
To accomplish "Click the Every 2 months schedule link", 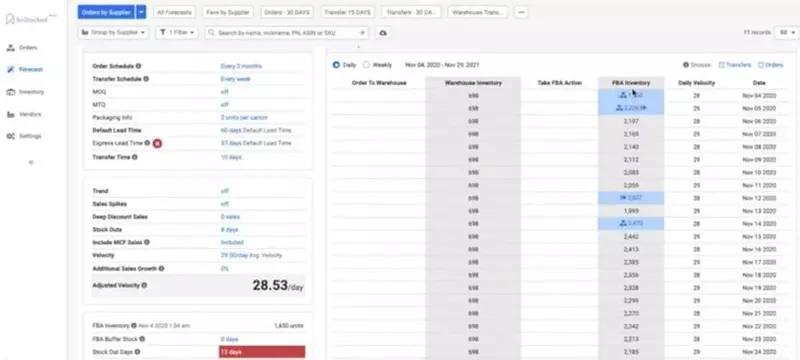I will 241,66.
